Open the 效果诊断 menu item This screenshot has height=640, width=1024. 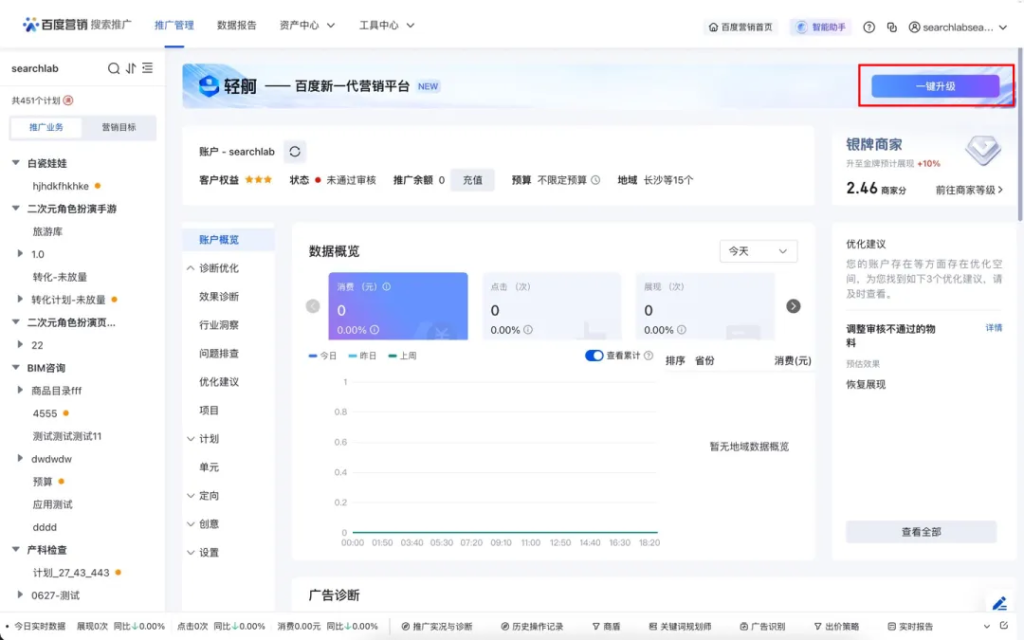click(x=219, y=296)
